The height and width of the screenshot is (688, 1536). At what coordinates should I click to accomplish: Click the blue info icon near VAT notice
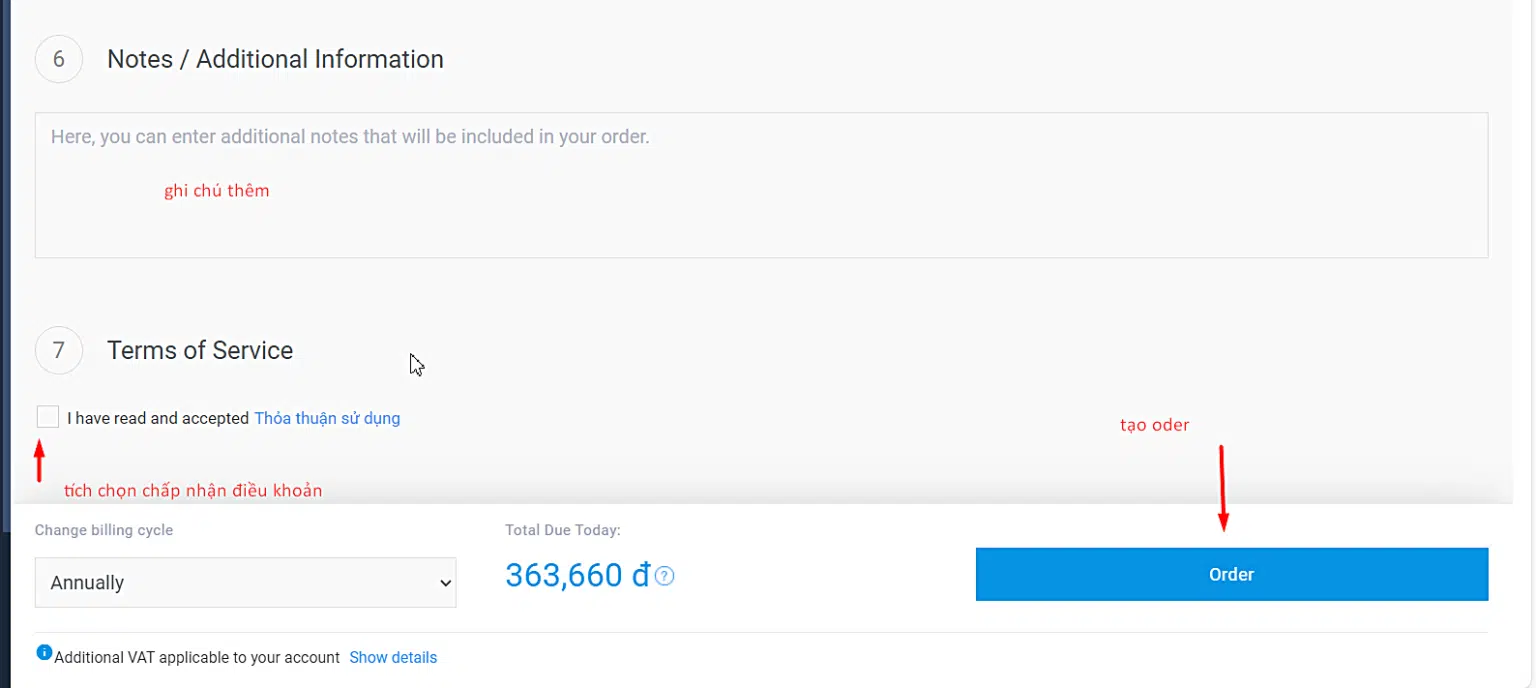[x=44, y=652]
